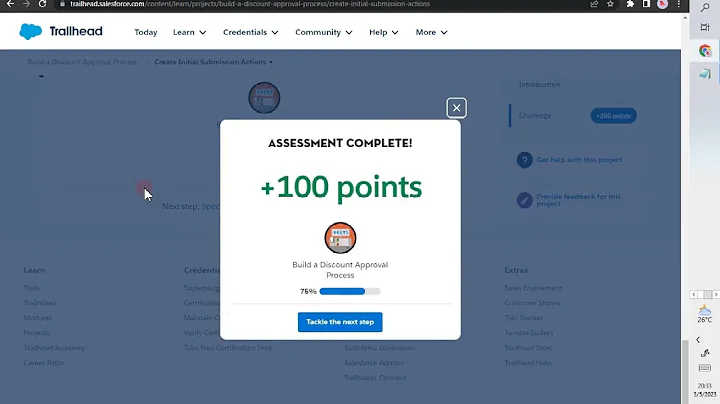720x404 pixels.
Task: Open Projects footer link
Action: (x=36, y=333)
